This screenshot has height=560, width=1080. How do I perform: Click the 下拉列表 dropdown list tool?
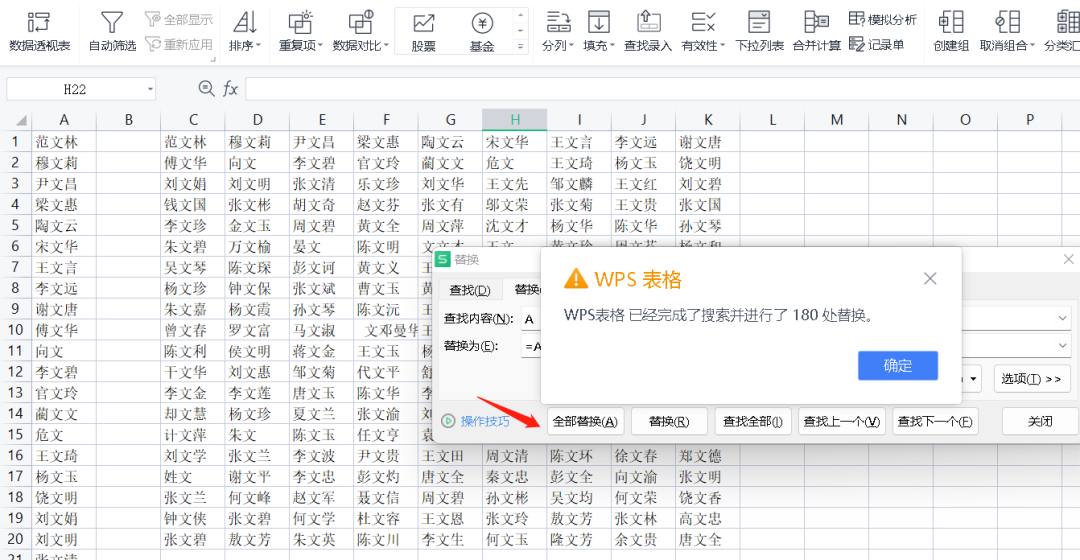759,32
